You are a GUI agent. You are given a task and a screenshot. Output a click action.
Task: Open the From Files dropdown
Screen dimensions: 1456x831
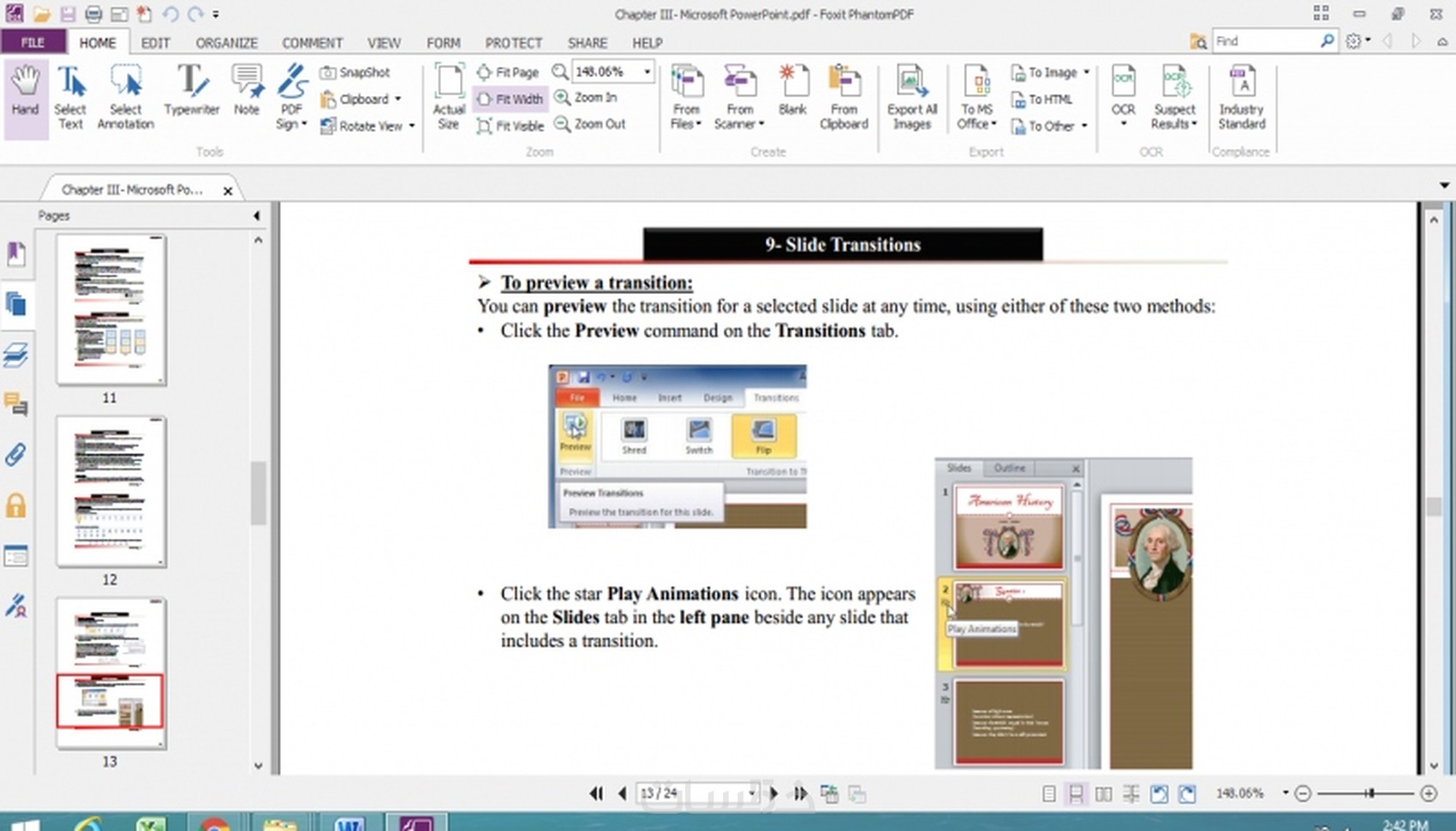click(686, 97)
